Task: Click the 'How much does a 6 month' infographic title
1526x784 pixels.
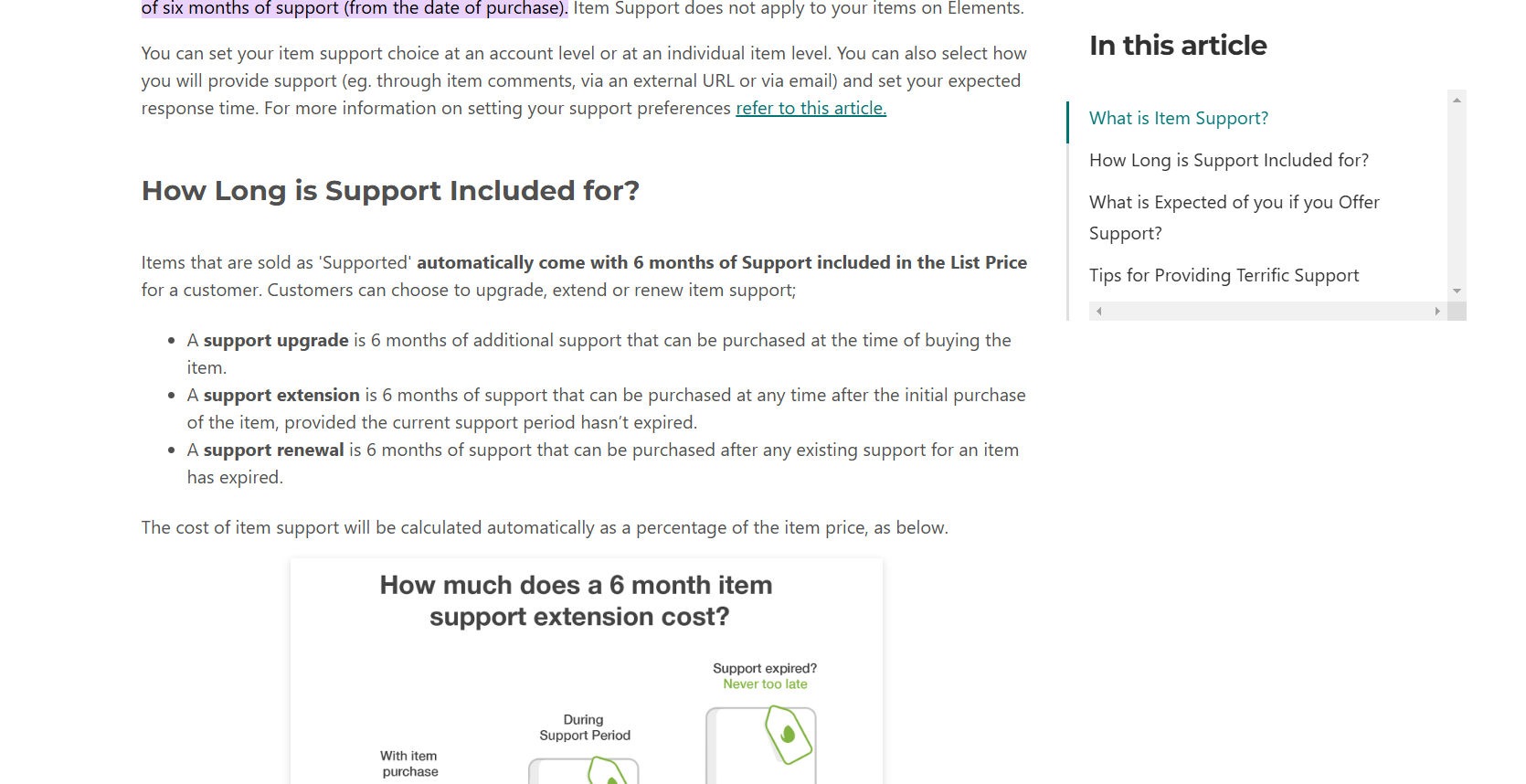Action: [x=577, y=600]
